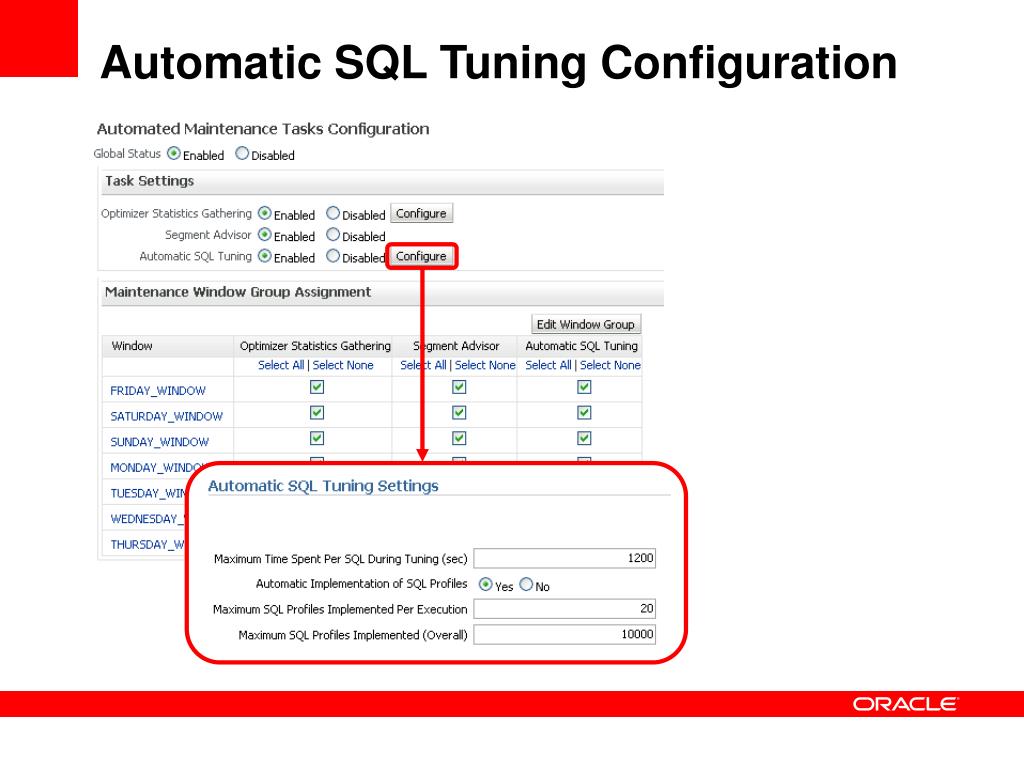
Task: Select All under Optimizer Statistics Gathering
Action: pos(281,365)
